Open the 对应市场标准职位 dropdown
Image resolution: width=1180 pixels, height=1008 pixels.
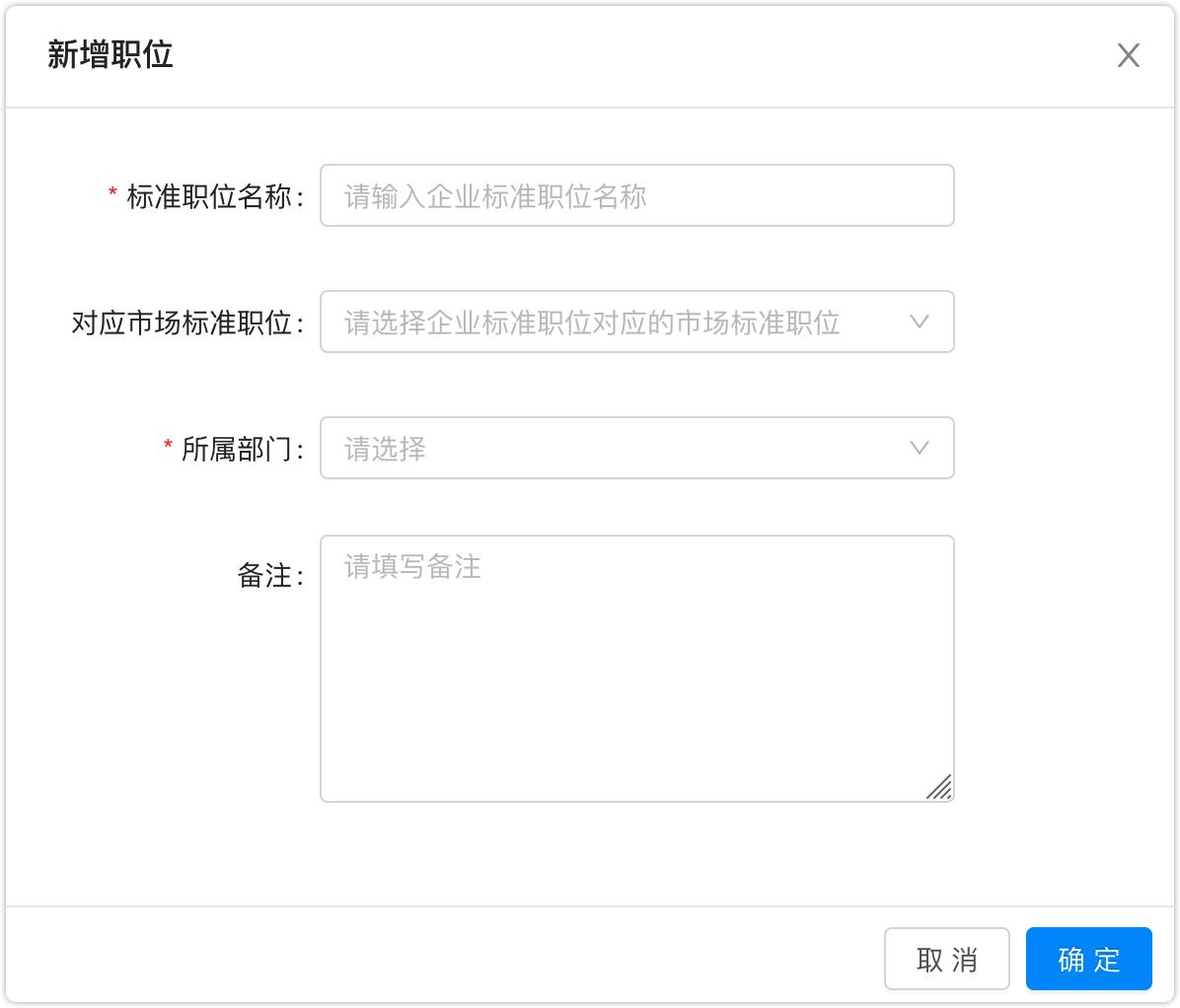tap(636, 322)
